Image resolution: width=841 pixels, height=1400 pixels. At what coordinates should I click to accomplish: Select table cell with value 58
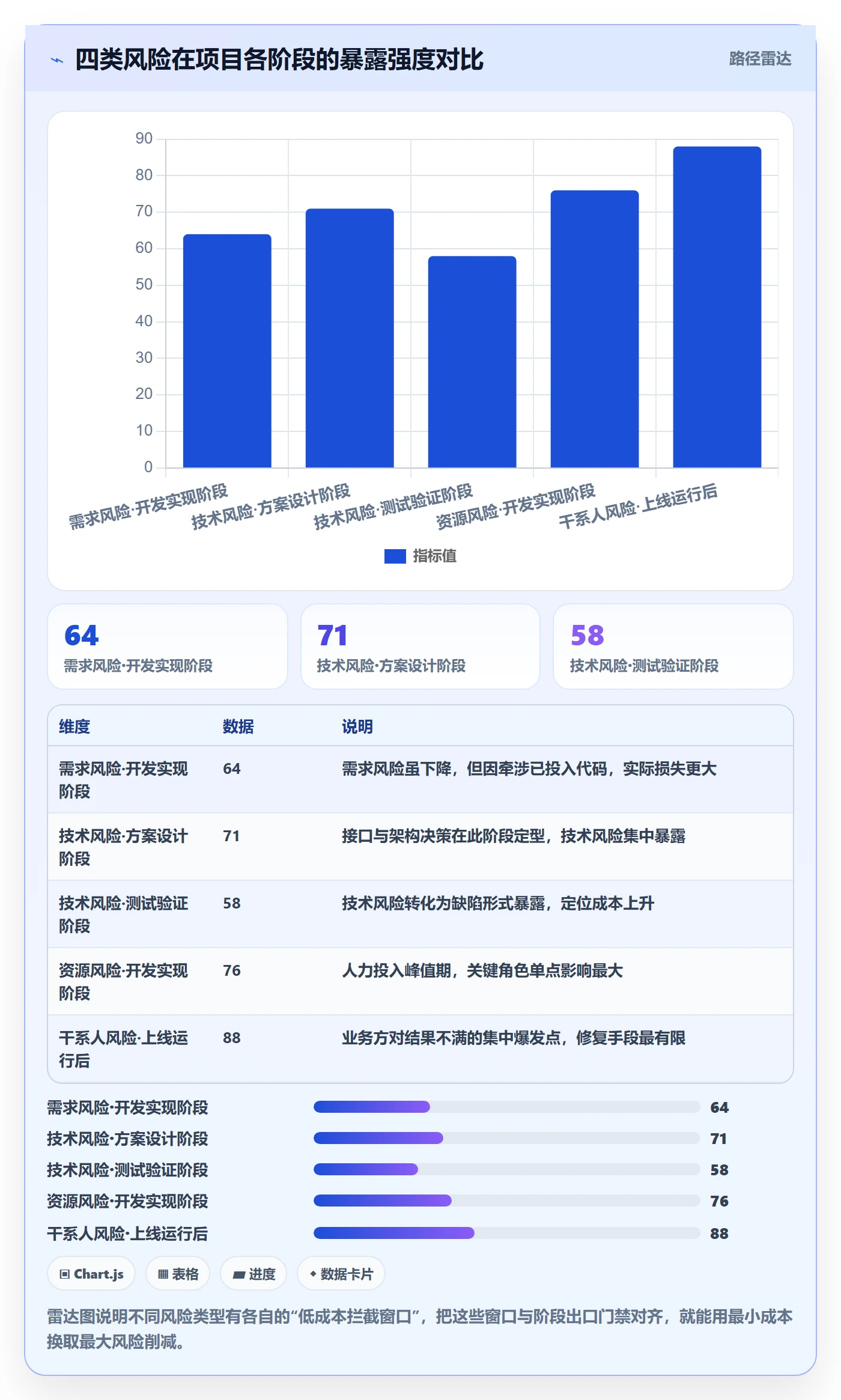click(x=232, y=903)
